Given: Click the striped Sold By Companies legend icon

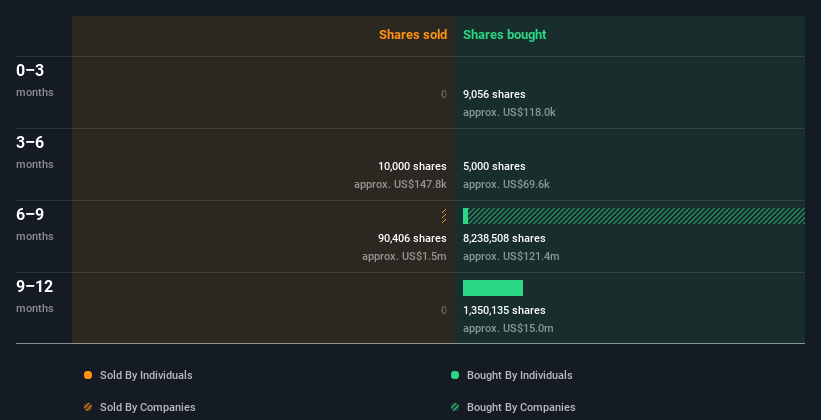Looking at the screenshot, I should pyautogui.click(x=88, y=407).
